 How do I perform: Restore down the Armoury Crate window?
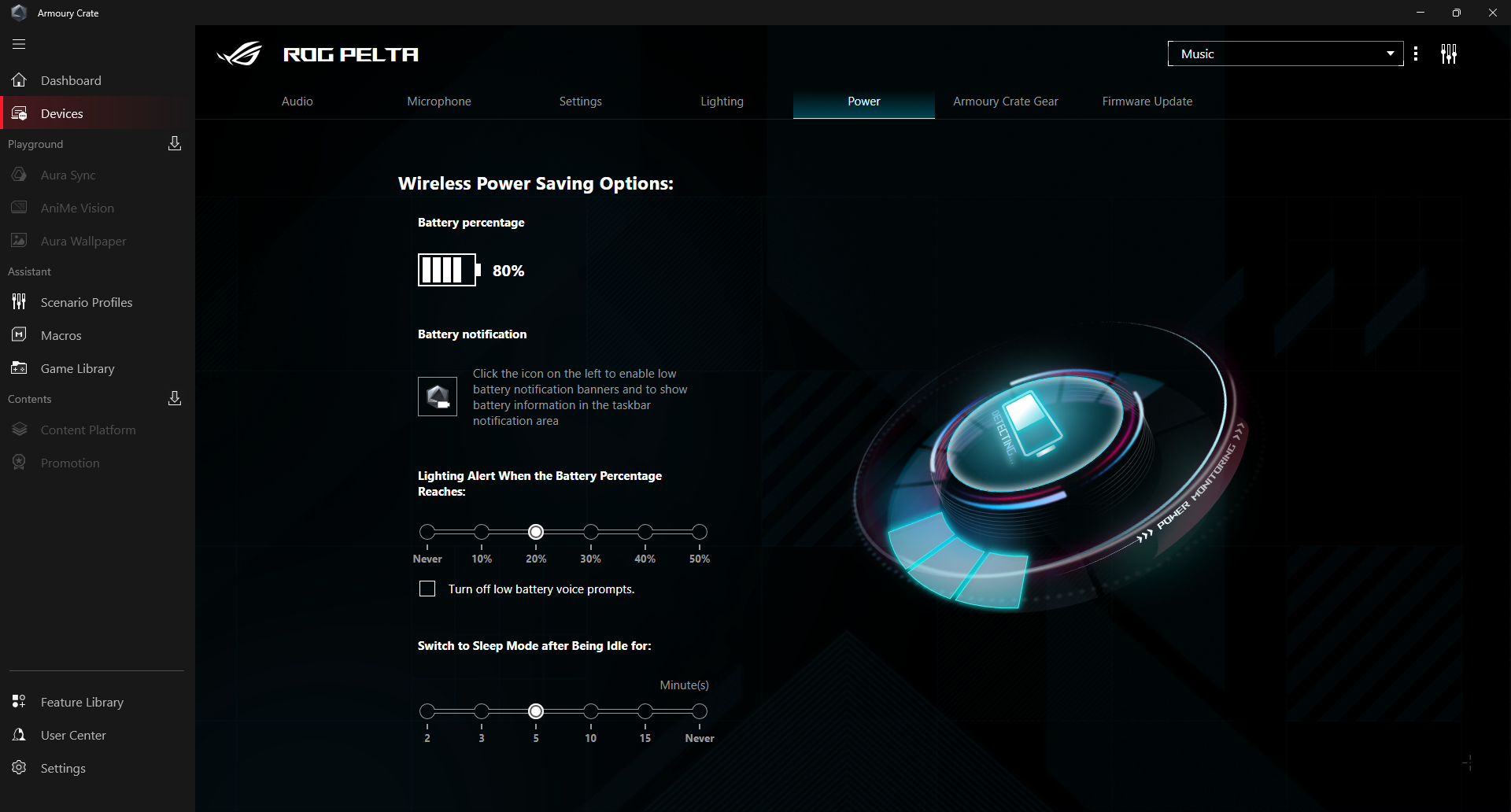tap(1457, 13)
